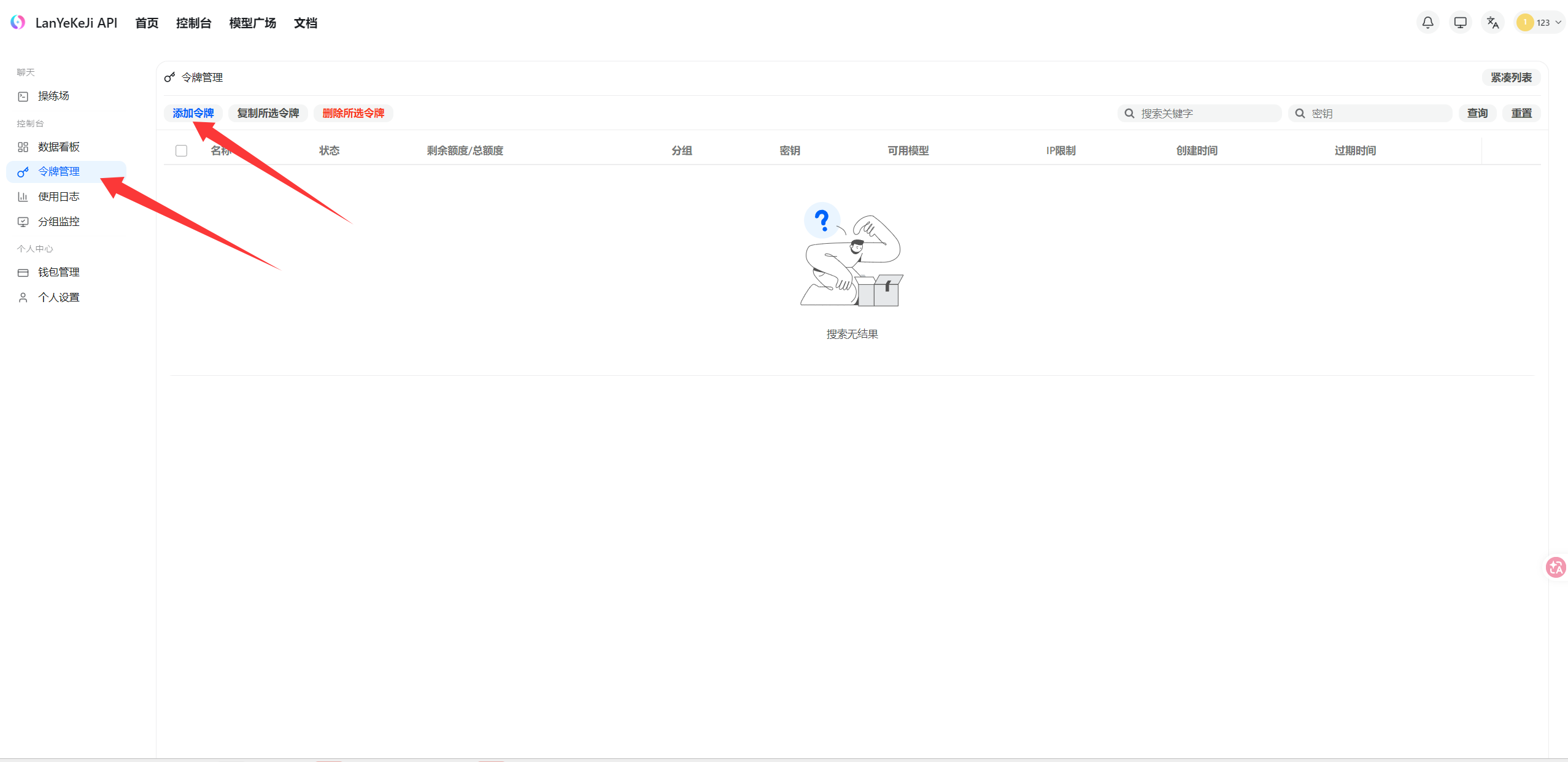Click the Available Models (可用模型) column header
1568x762 pixels.
[908, 151]
